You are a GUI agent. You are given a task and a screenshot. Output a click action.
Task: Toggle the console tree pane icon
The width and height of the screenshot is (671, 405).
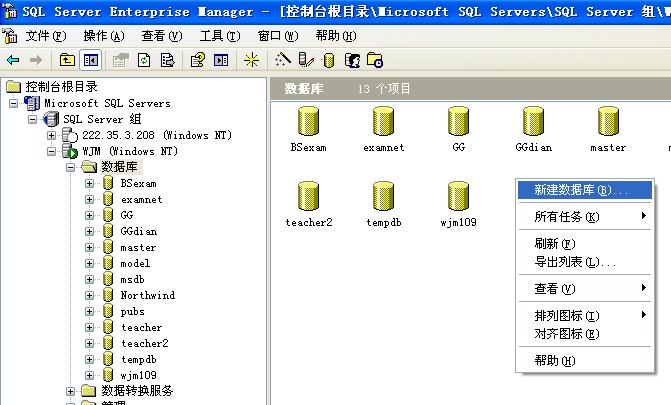(91, 60)
